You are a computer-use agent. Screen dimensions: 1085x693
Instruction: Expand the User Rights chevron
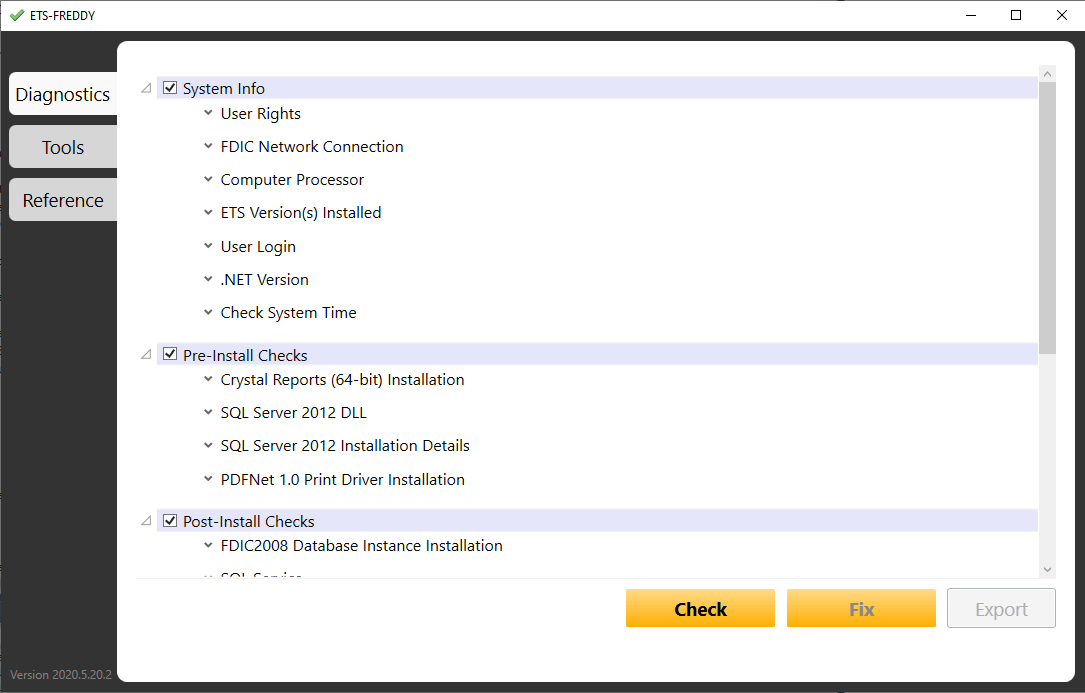tap(208, 113)
